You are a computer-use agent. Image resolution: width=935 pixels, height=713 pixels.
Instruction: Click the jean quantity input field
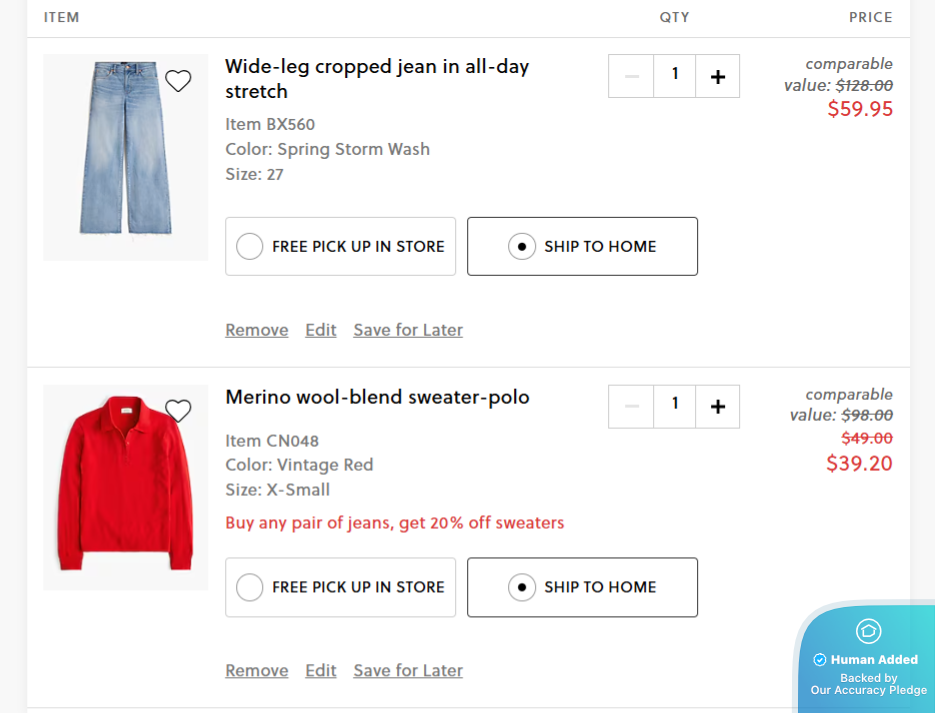(x=674, y=75)
